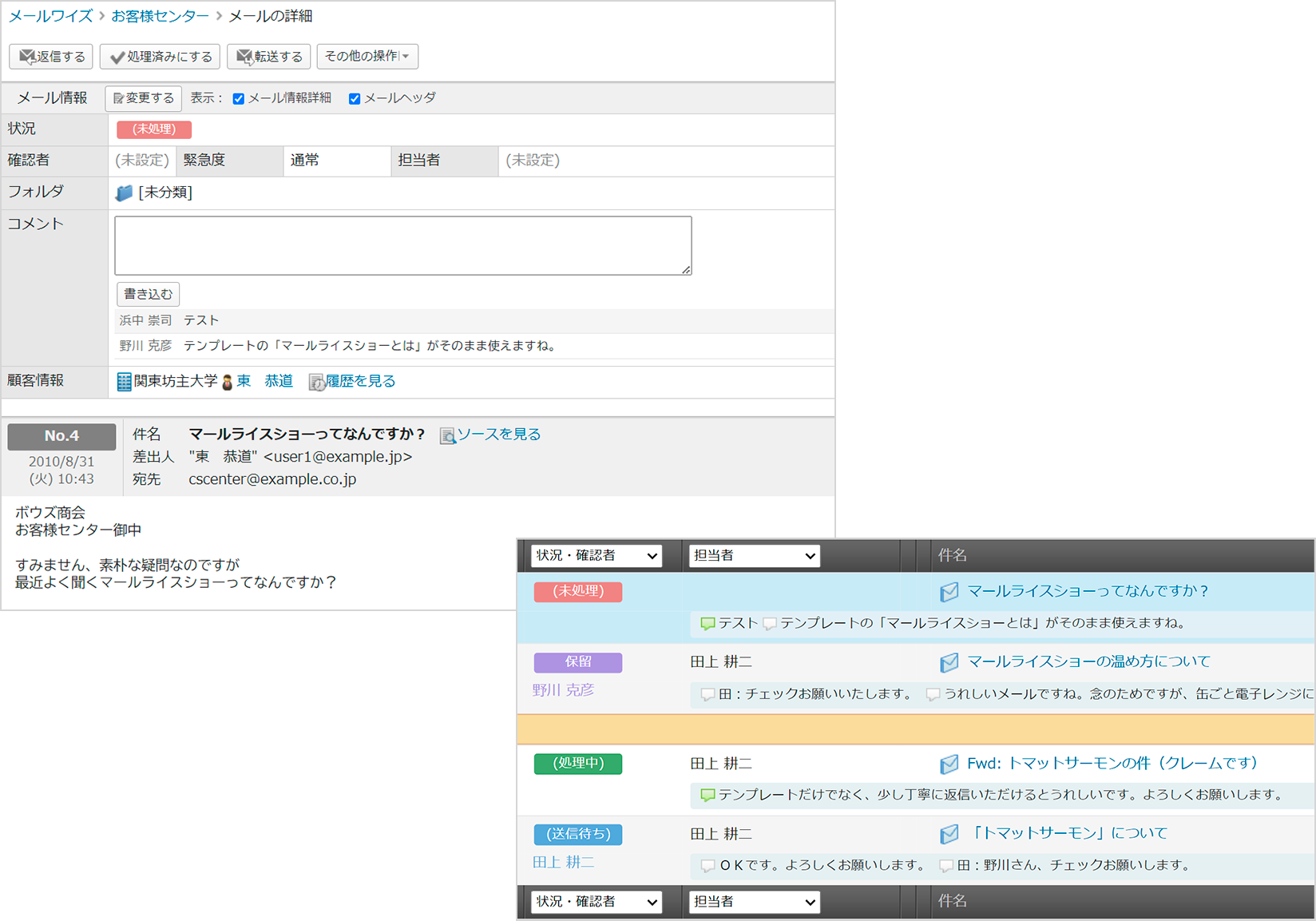The image size is (1316, 921).
Task: Click the recipient cscenter@example.co.jp
Action: point(272,479)
